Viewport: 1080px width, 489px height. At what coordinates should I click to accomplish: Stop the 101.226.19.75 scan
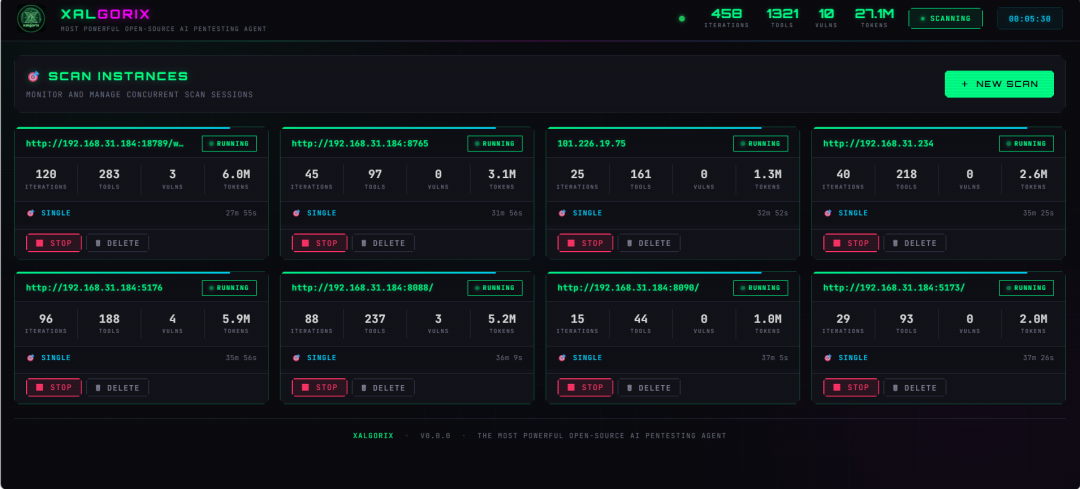coord(585,243)
